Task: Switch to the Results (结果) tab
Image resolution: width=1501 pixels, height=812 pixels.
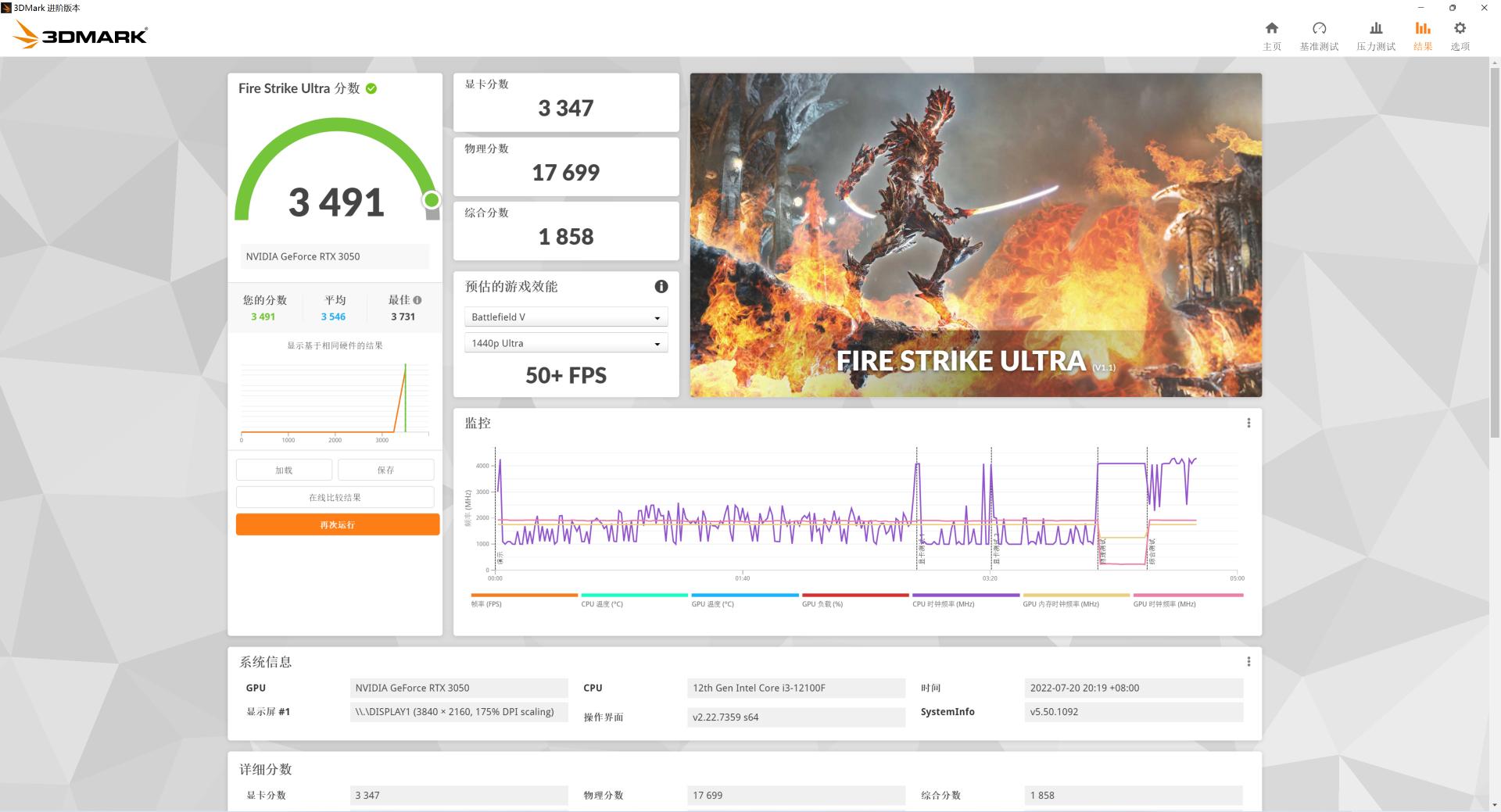Action: 1422,36
